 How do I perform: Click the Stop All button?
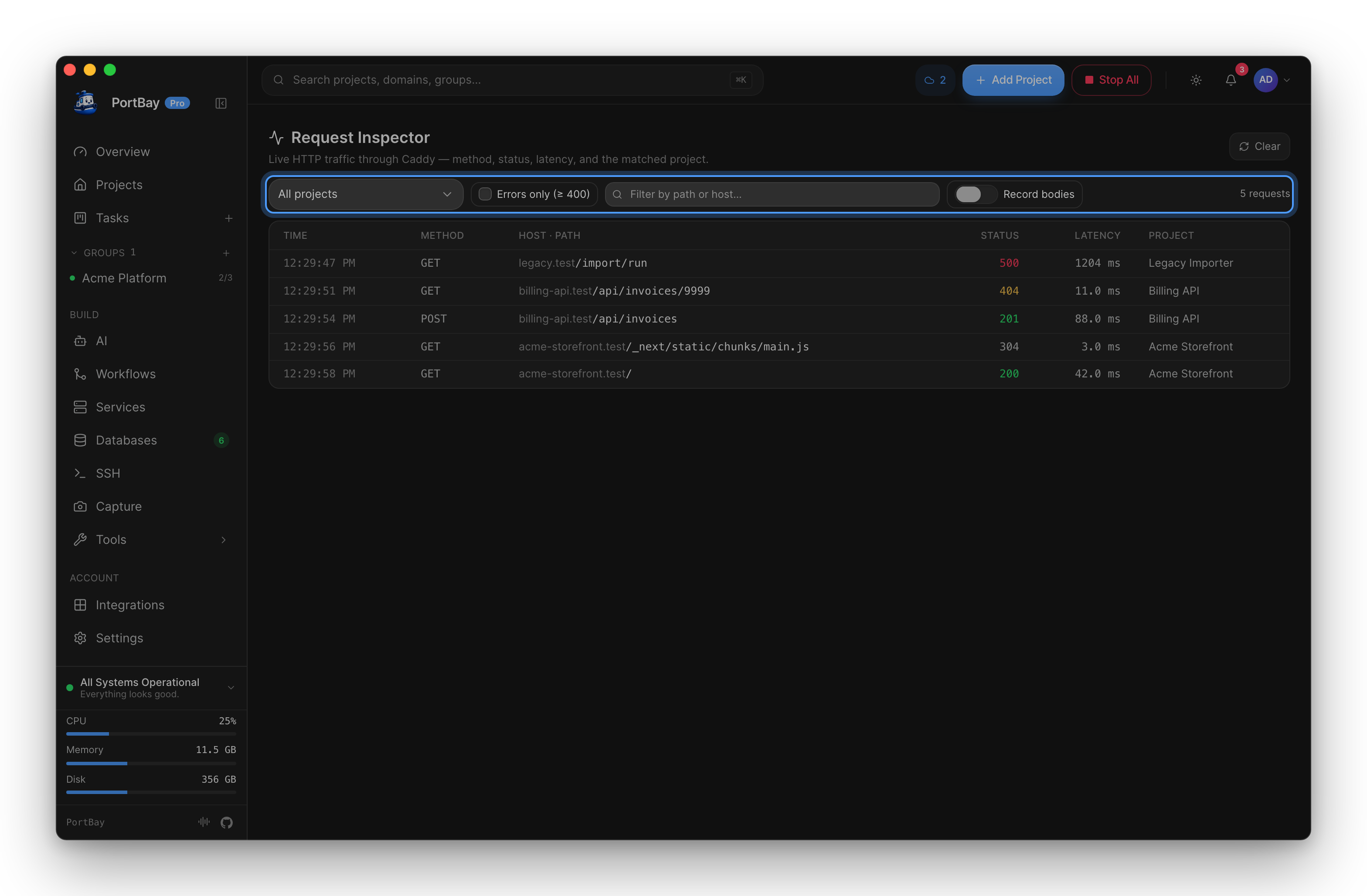pos(1111,80)
